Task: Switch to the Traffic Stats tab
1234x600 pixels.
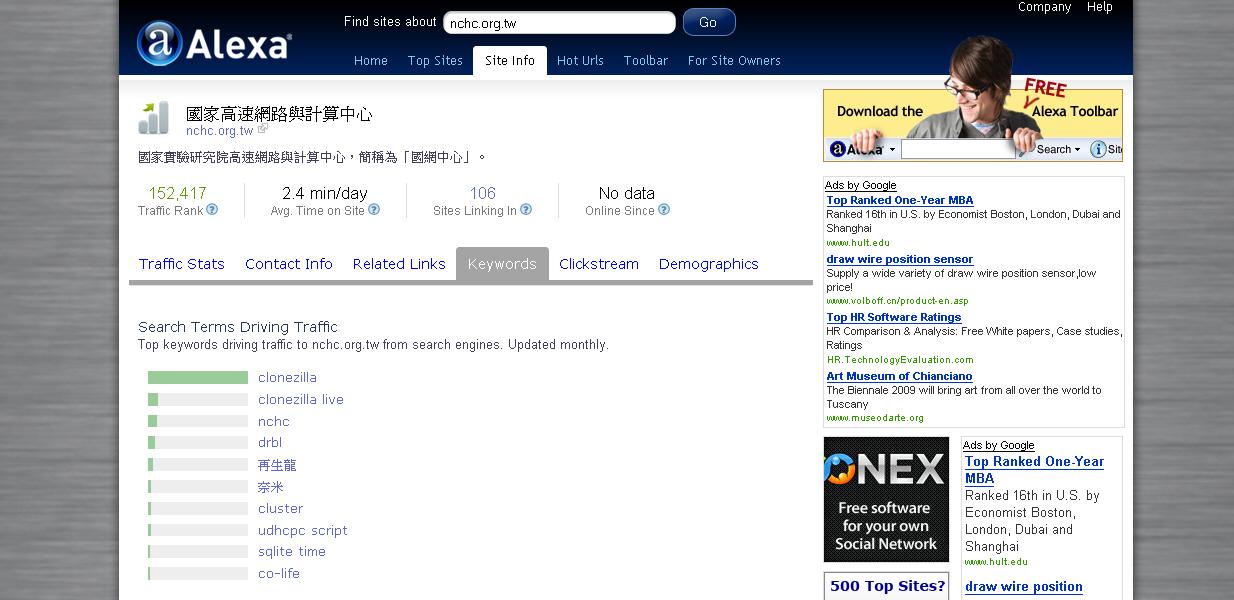Action: pyautogui.click(x=182, y=264)
